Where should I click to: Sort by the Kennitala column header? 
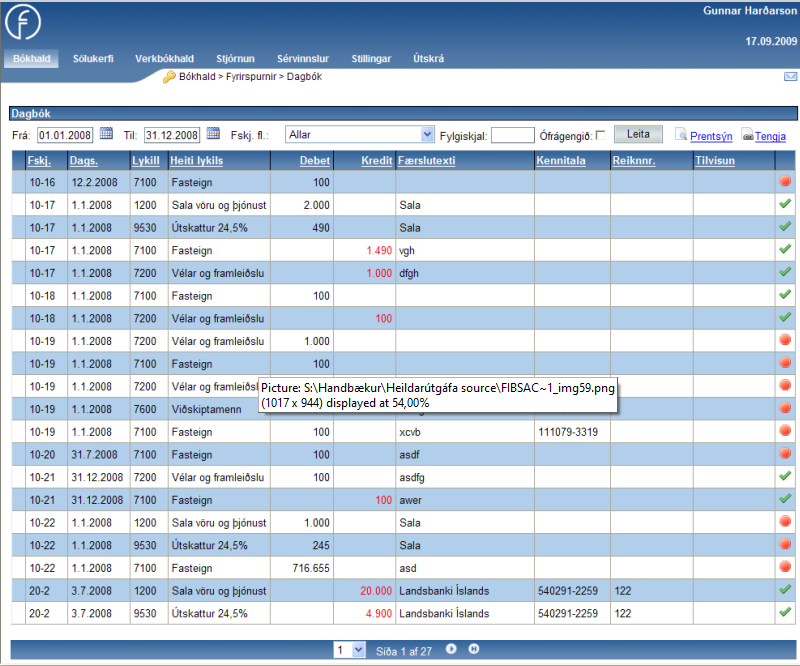tap(560, 160)
